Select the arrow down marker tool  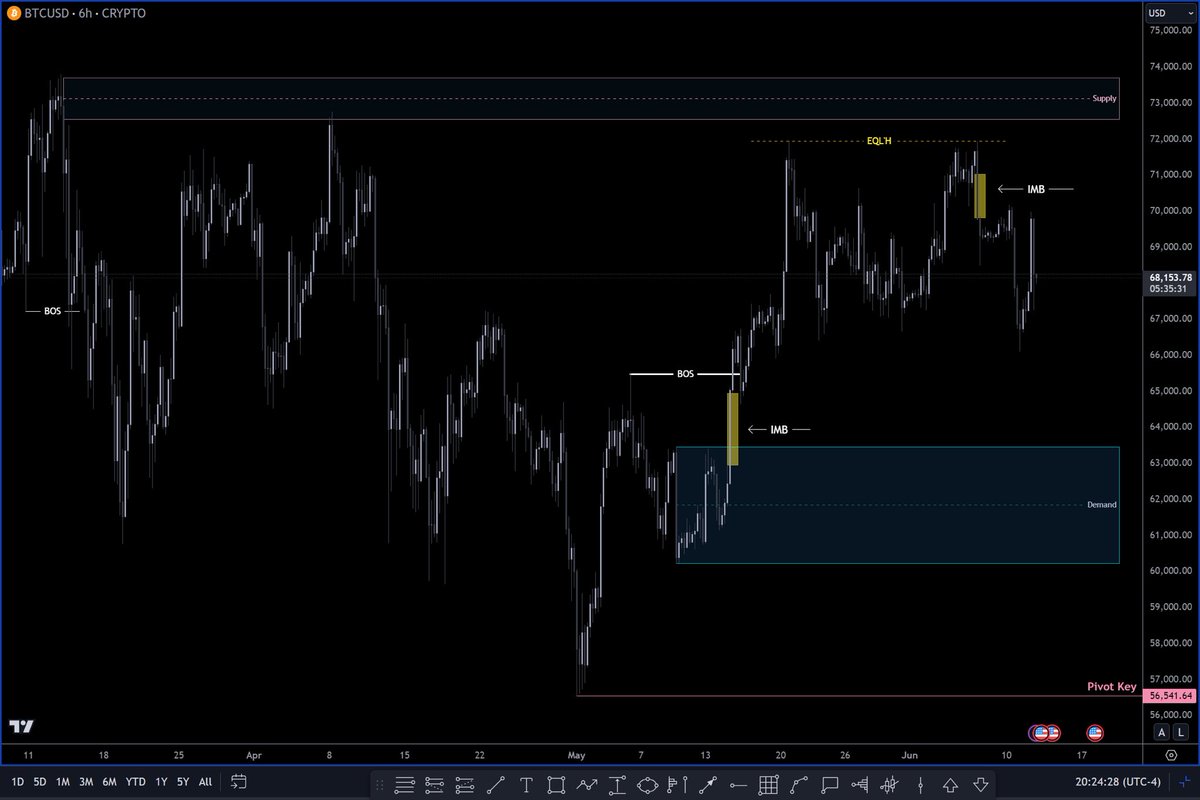coord(980,783)
